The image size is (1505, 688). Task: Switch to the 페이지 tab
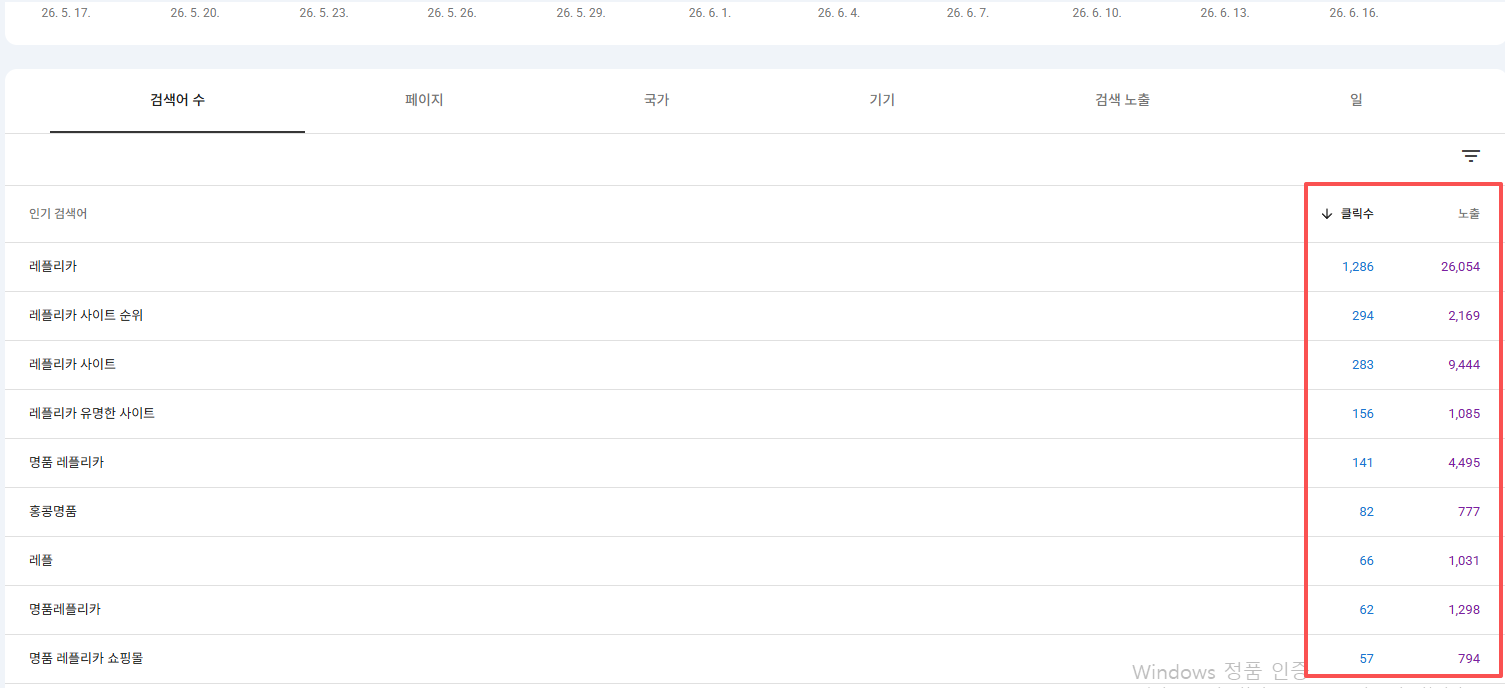pos(424,100)
